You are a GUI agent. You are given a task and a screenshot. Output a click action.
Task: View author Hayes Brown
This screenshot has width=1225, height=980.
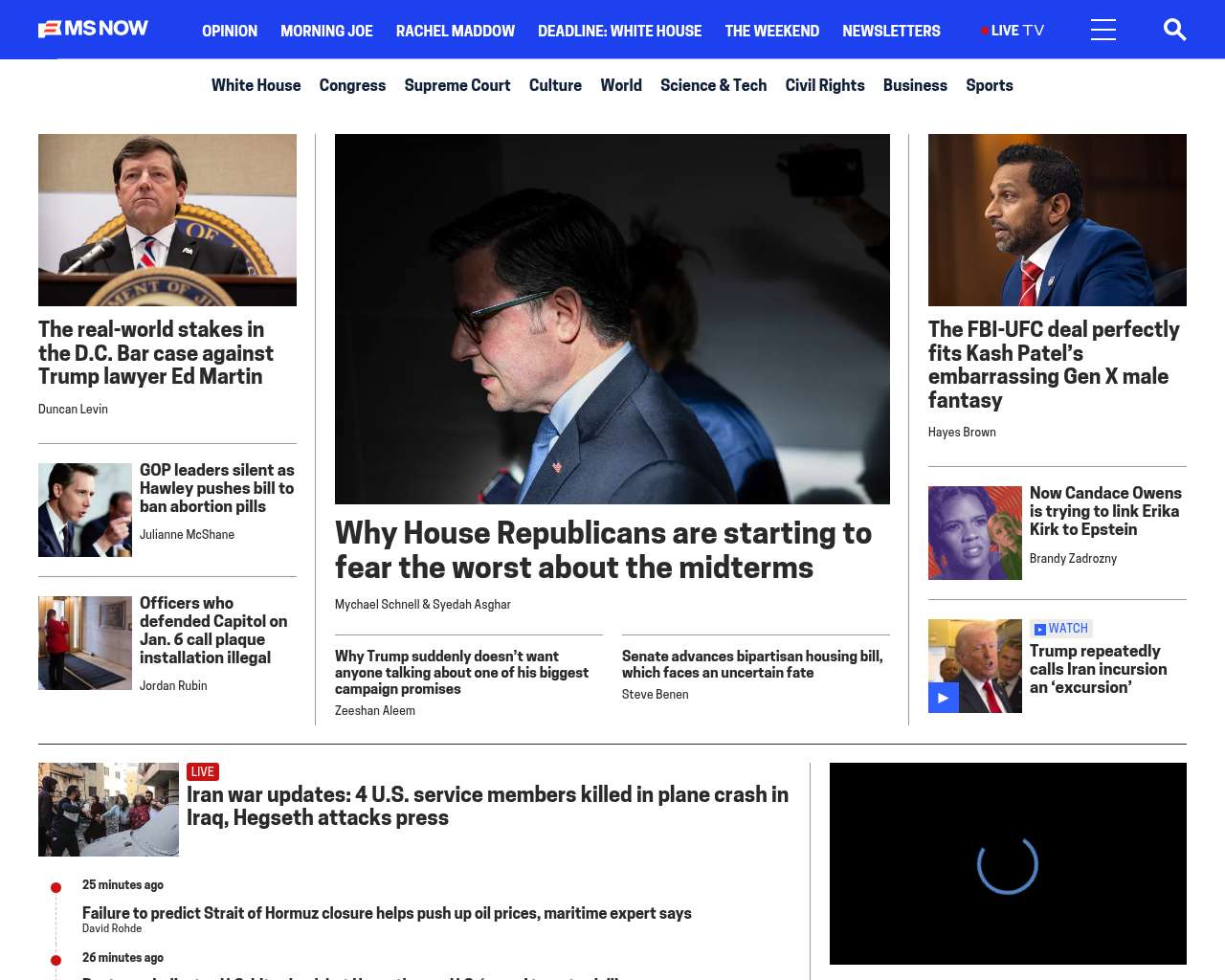click(x=962, y=432)
